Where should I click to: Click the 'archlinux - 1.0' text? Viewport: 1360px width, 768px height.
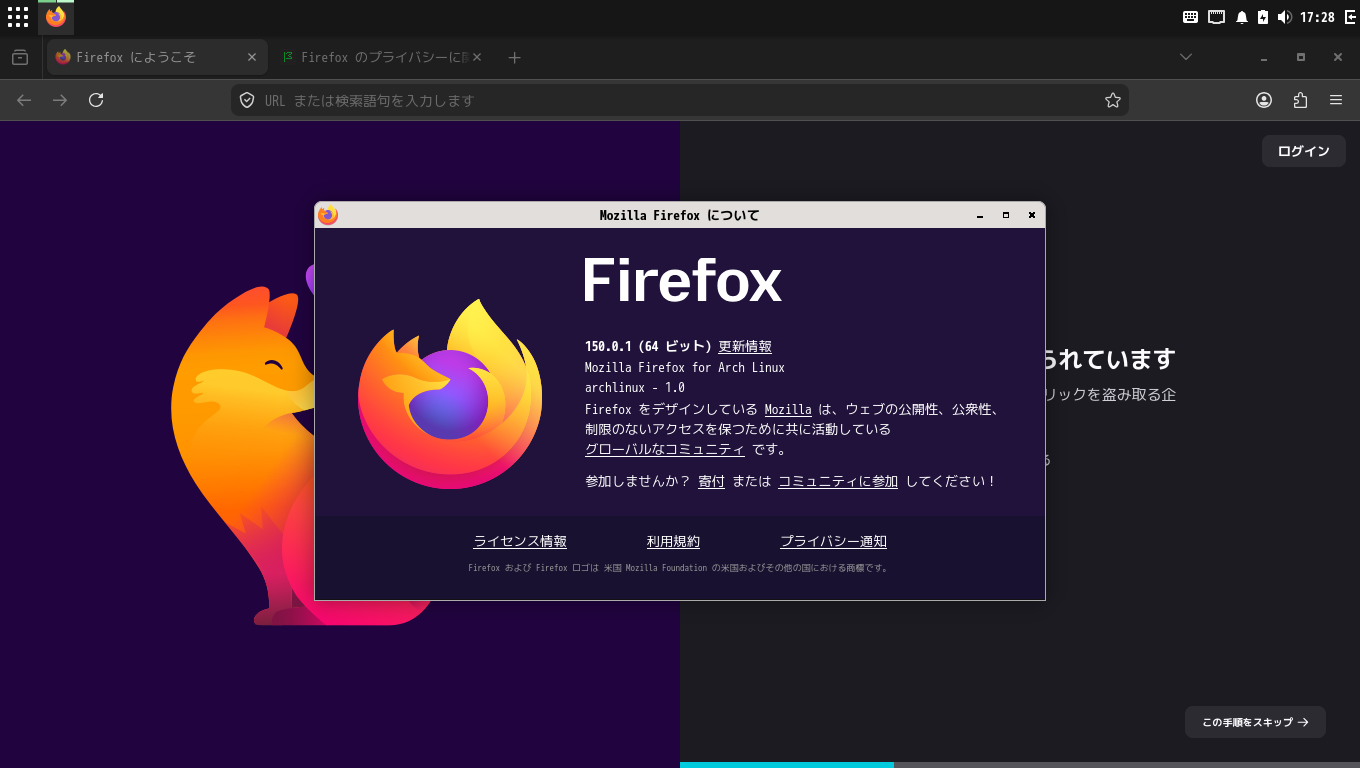pos(635,387)
